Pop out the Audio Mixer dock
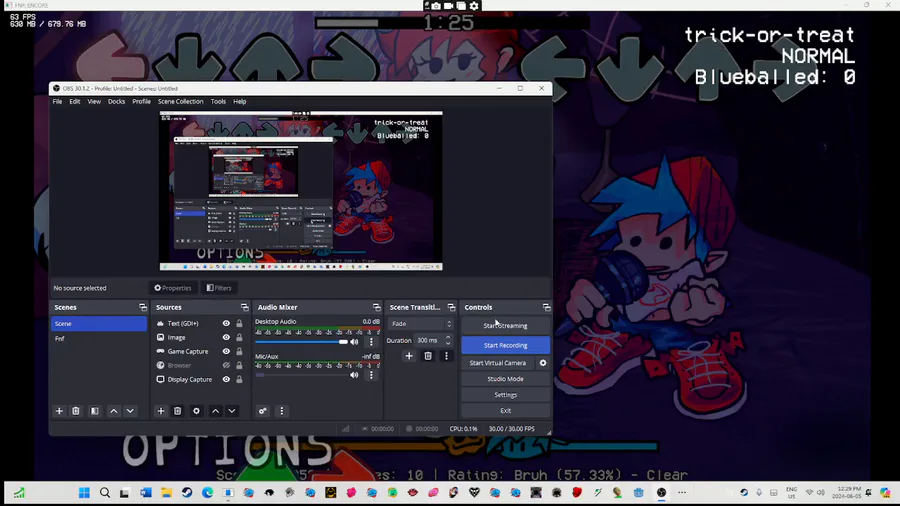This screenshot has width=900, height=506. click(x=377, y=308)
